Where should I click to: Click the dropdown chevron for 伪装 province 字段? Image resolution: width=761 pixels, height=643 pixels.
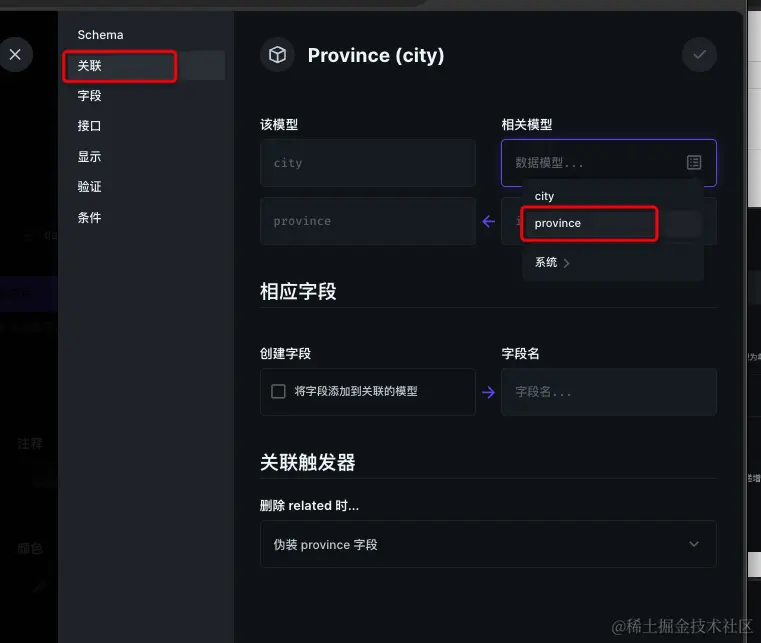[694, 544]
